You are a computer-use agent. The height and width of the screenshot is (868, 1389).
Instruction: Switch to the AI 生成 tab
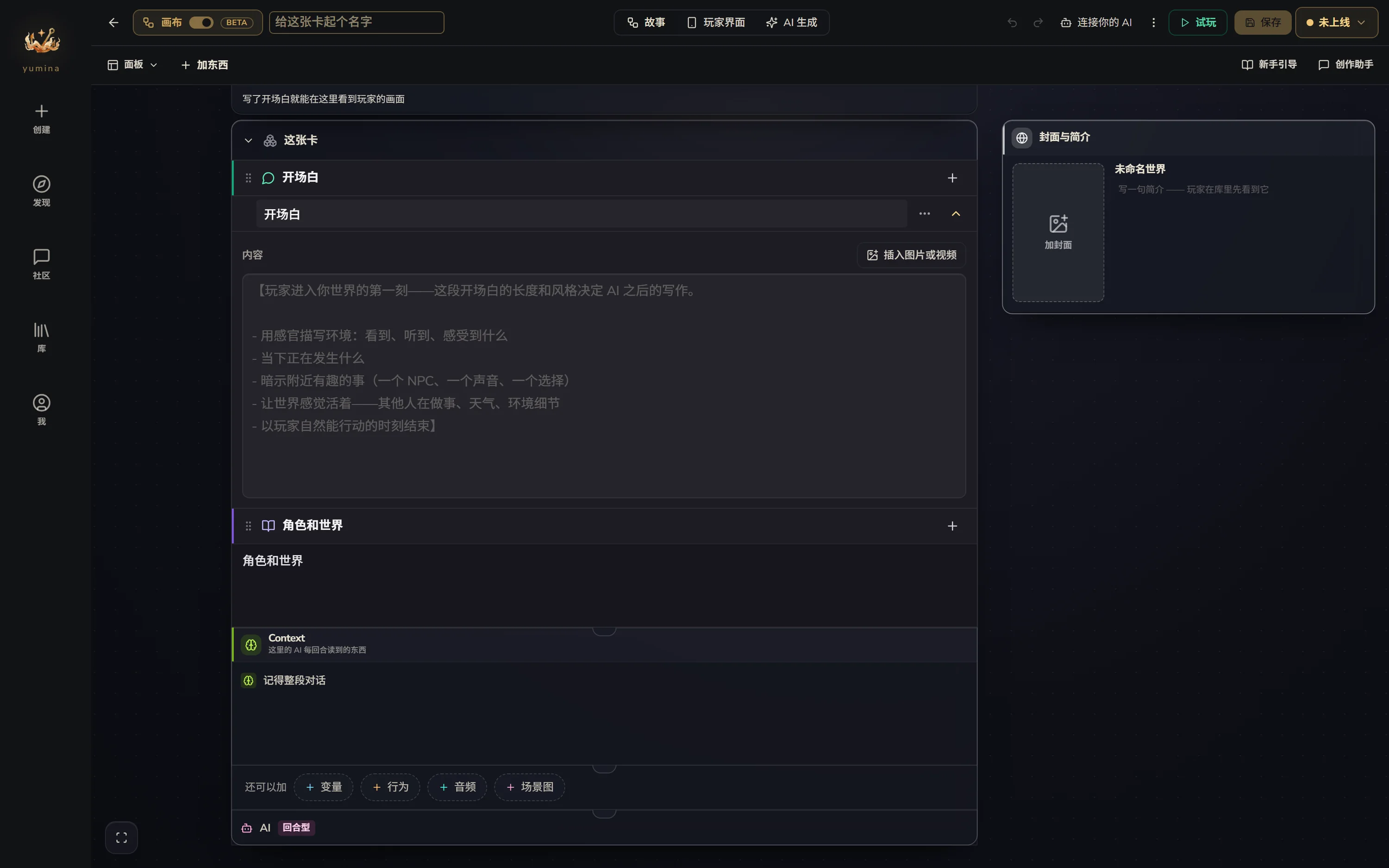pos(792,22)
